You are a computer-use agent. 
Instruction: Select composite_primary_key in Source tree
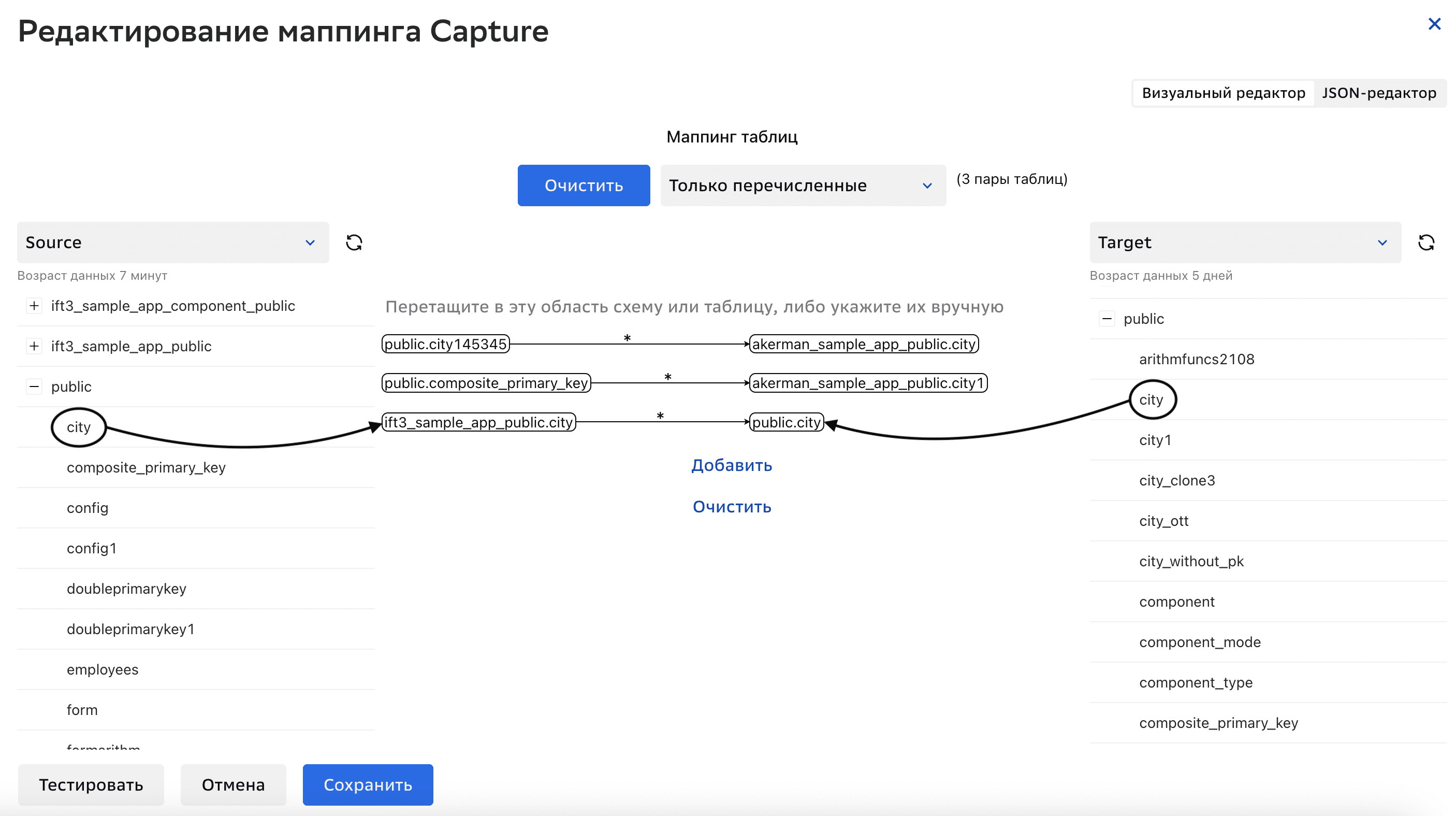[x=146, y=468]
